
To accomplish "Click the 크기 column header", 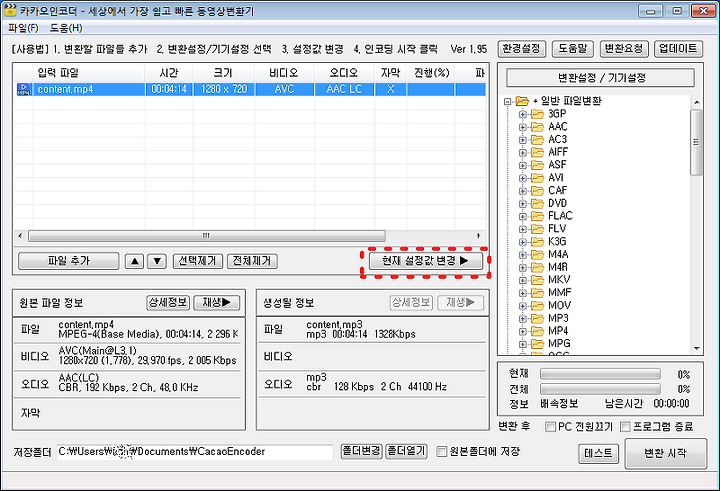I will tap(224, 73).
